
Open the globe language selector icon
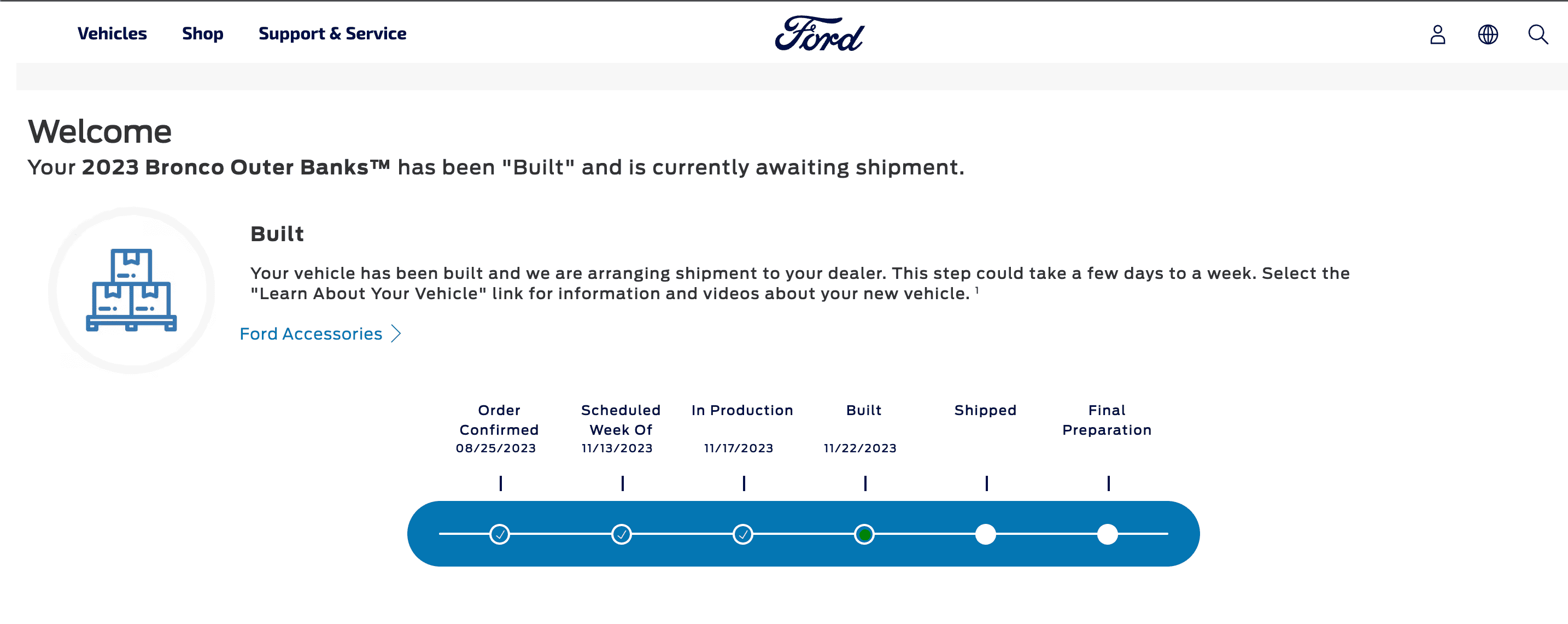coord(1488,34)
